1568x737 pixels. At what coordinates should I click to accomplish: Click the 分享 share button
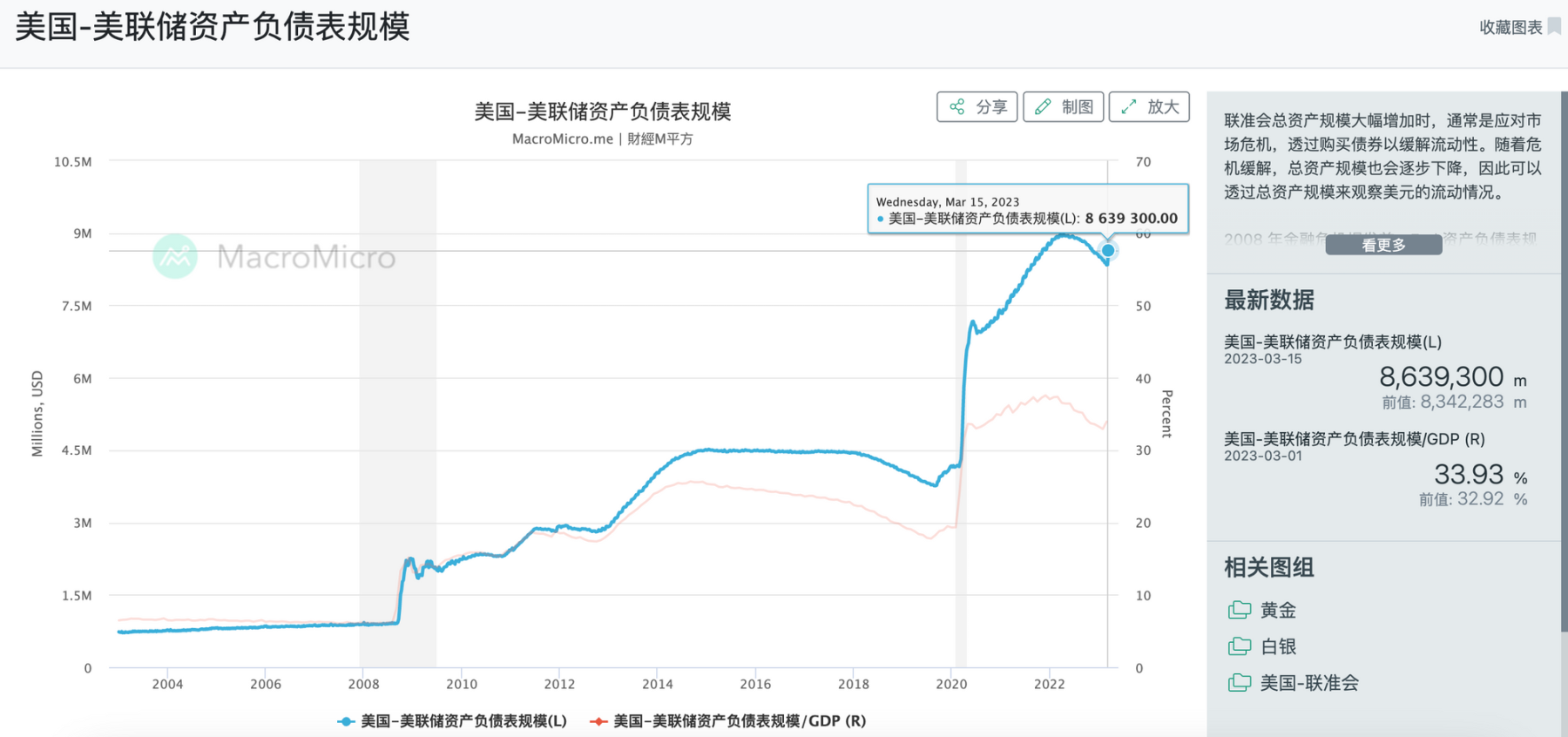977,107
